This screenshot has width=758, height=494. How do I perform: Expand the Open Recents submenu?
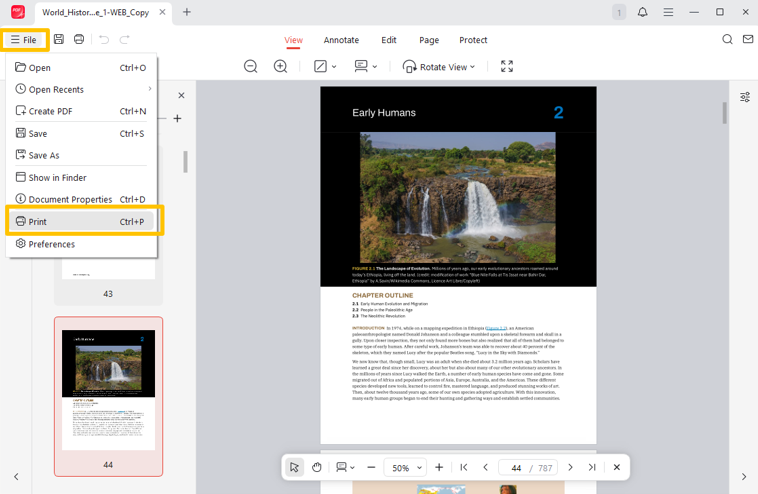coord(81,89)
